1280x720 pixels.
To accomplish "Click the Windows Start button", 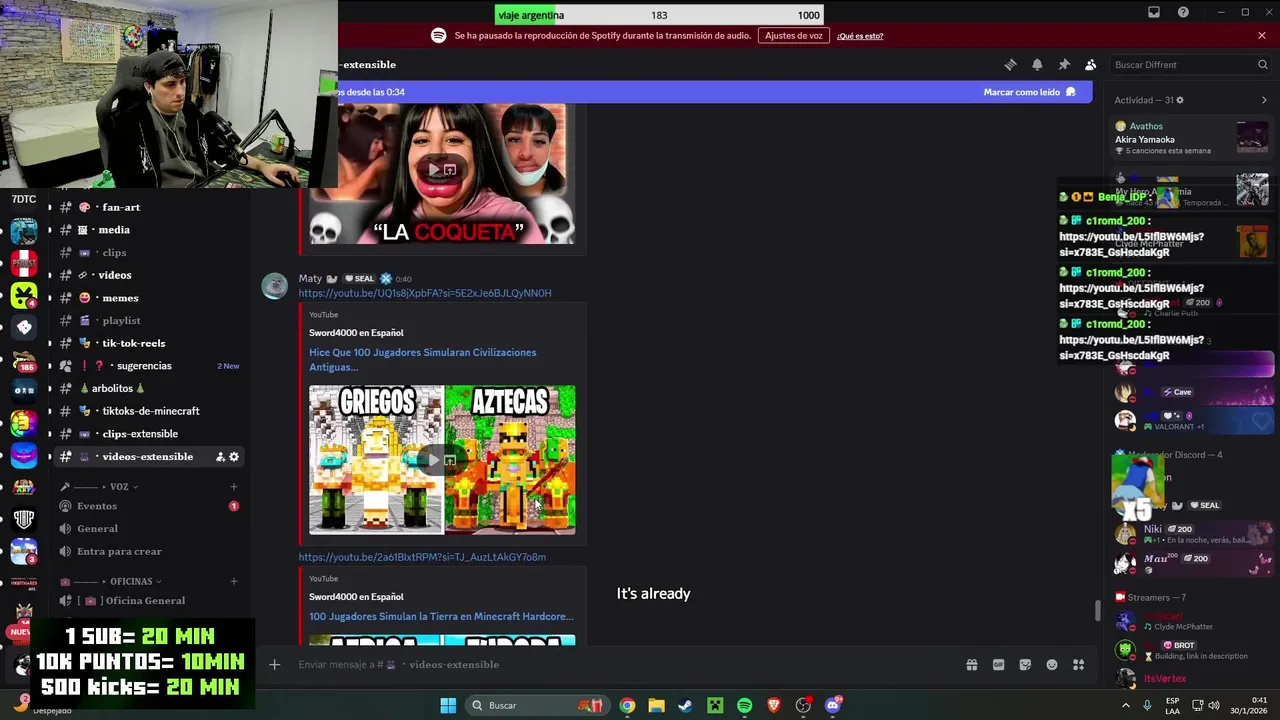I will (x=448, y=705).
